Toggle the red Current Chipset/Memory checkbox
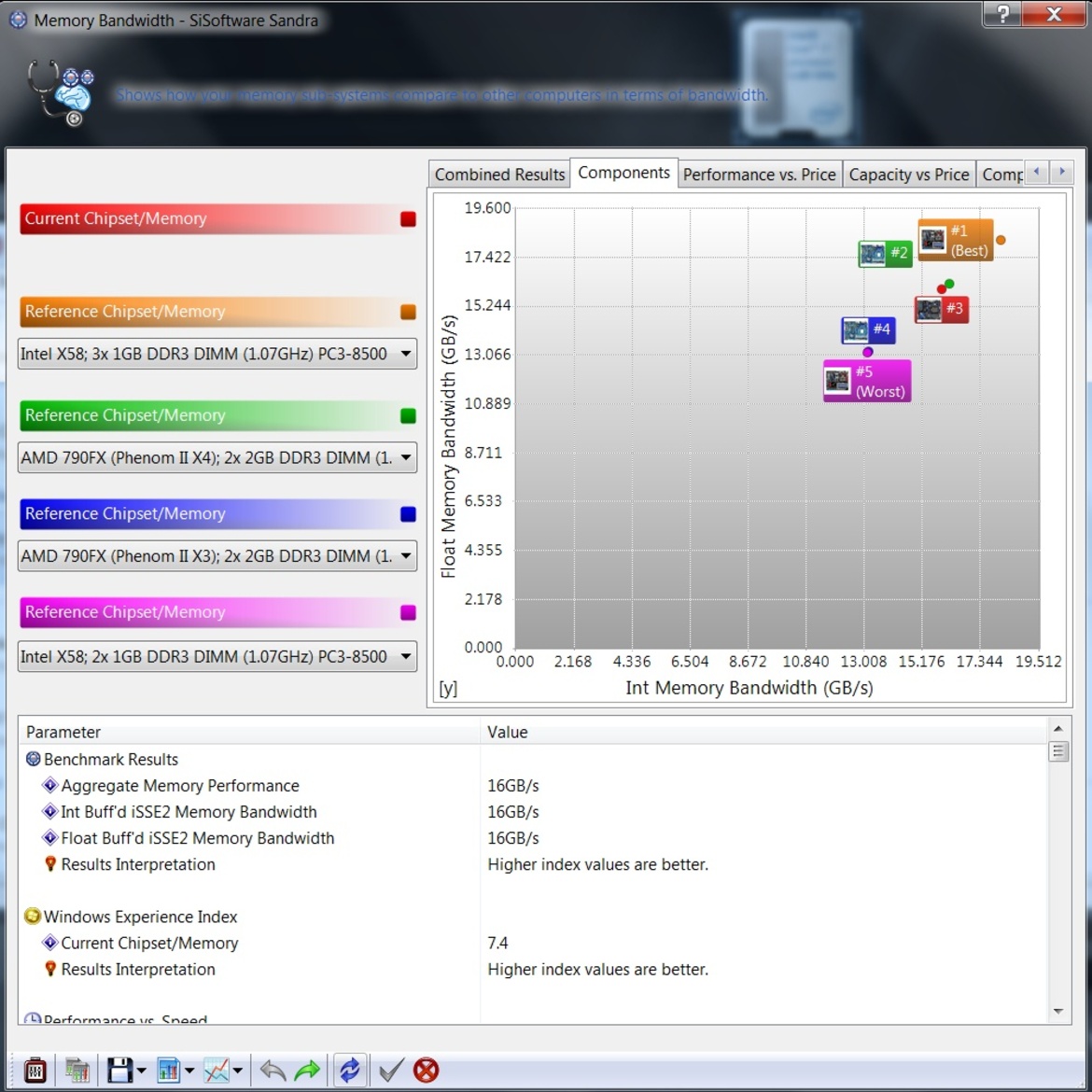The height and width of the screenshot is (1092, 1092). tap(408, 218)
